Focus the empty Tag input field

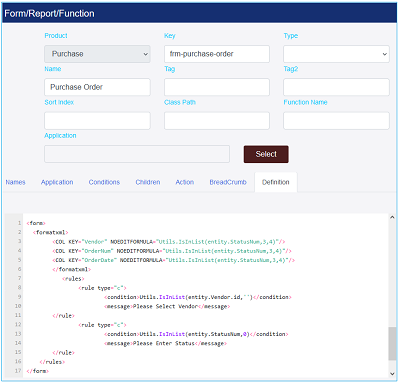tap(217, 87)
